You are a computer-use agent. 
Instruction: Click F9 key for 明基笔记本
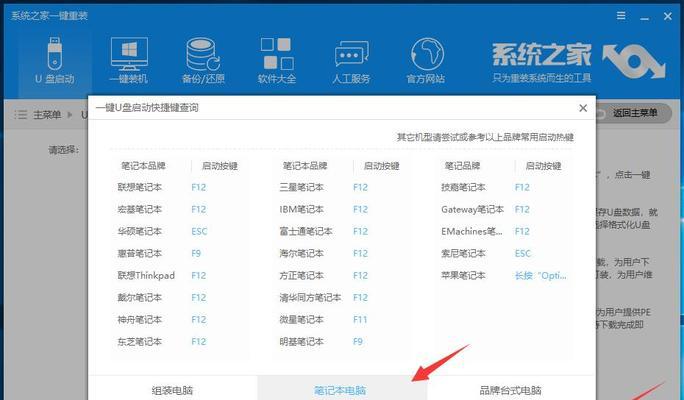358,342
